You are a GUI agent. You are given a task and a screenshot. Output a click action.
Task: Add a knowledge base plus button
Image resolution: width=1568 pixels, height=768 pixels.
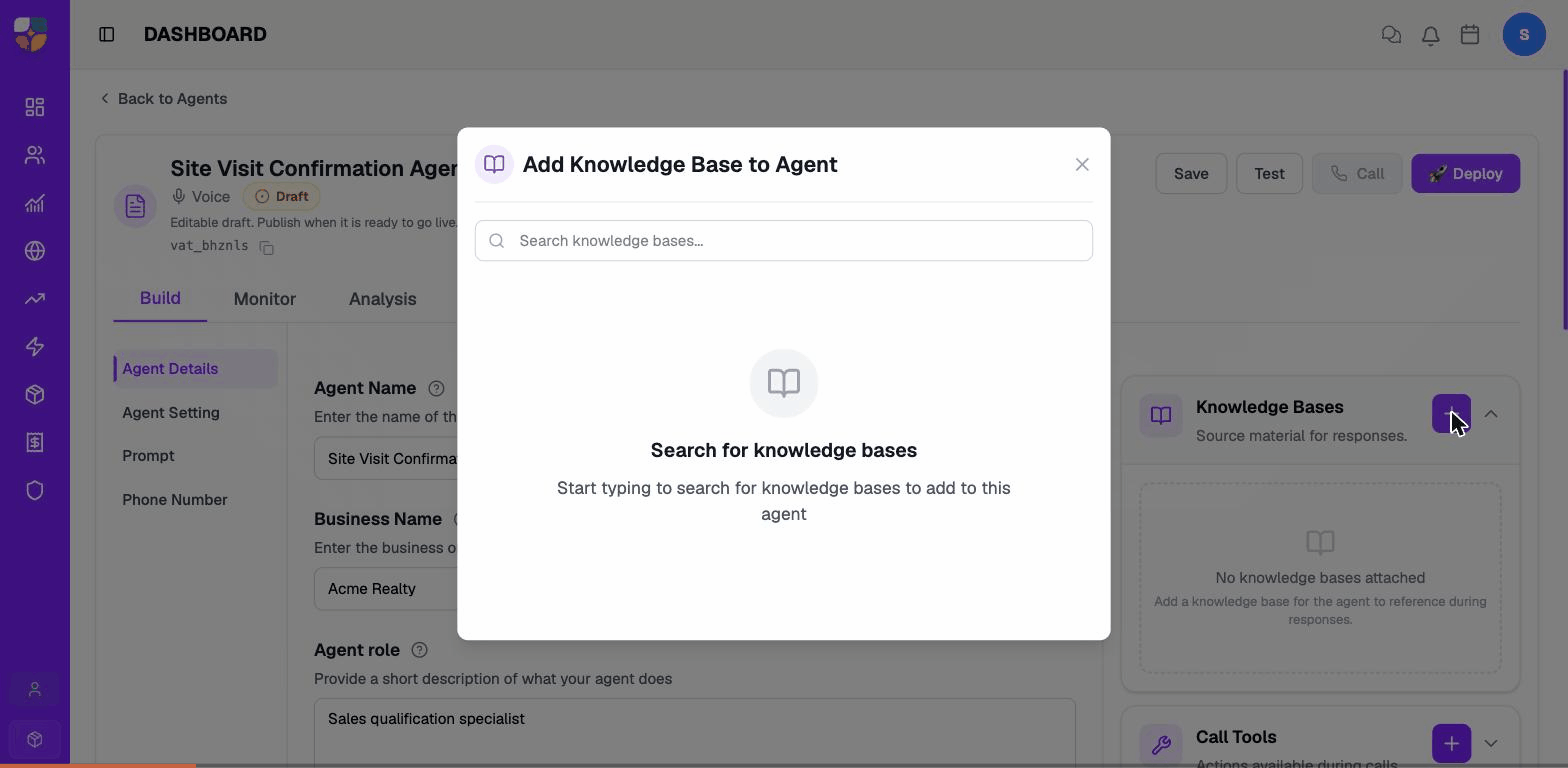pyautogui.click(x=1451, y=414)
